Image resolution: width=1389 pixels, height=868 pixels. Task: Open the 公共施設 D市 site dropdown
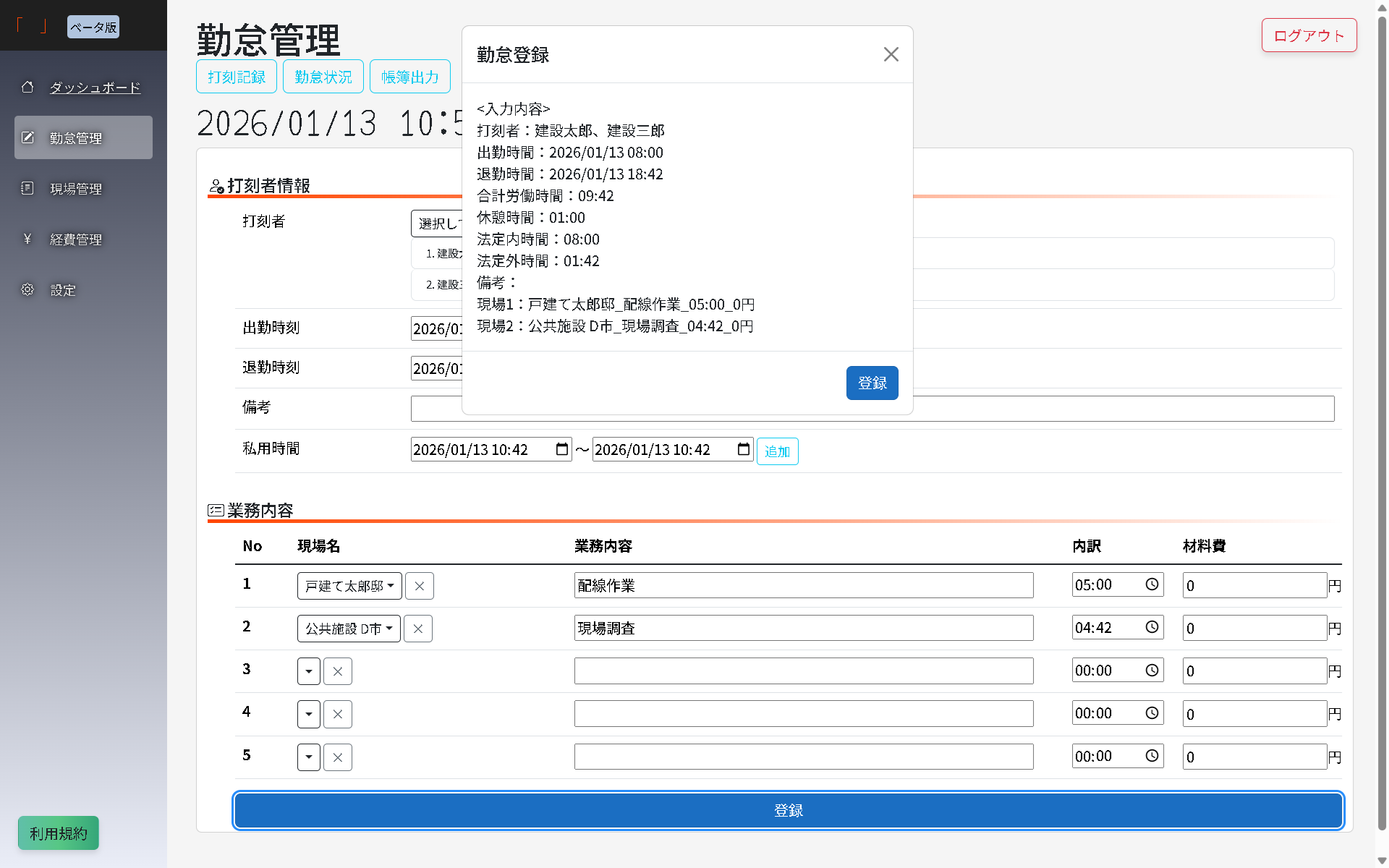[348, 629]
